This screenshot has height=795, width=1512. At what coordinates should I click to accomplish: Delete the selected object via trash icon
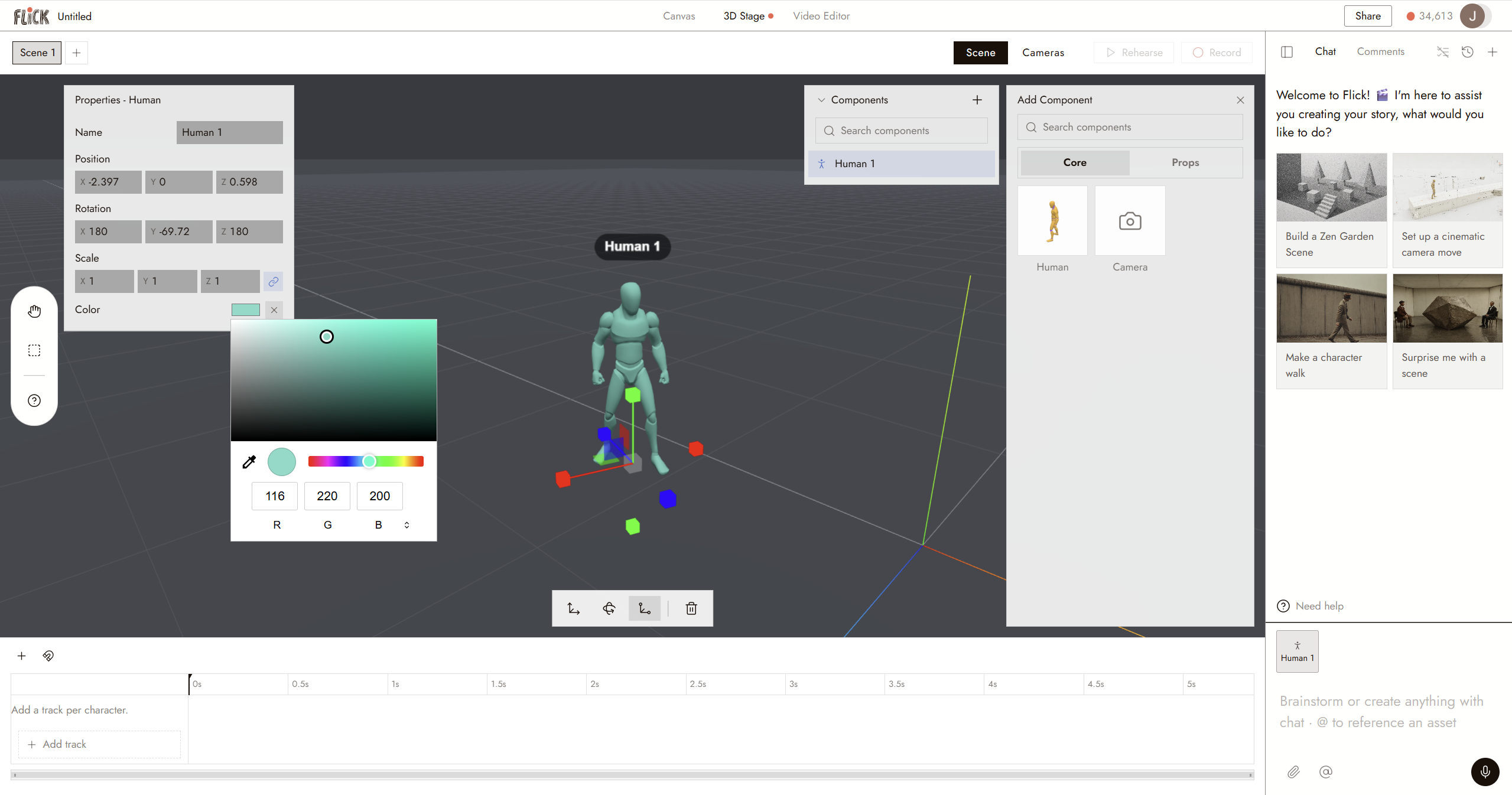pos(691,608)
